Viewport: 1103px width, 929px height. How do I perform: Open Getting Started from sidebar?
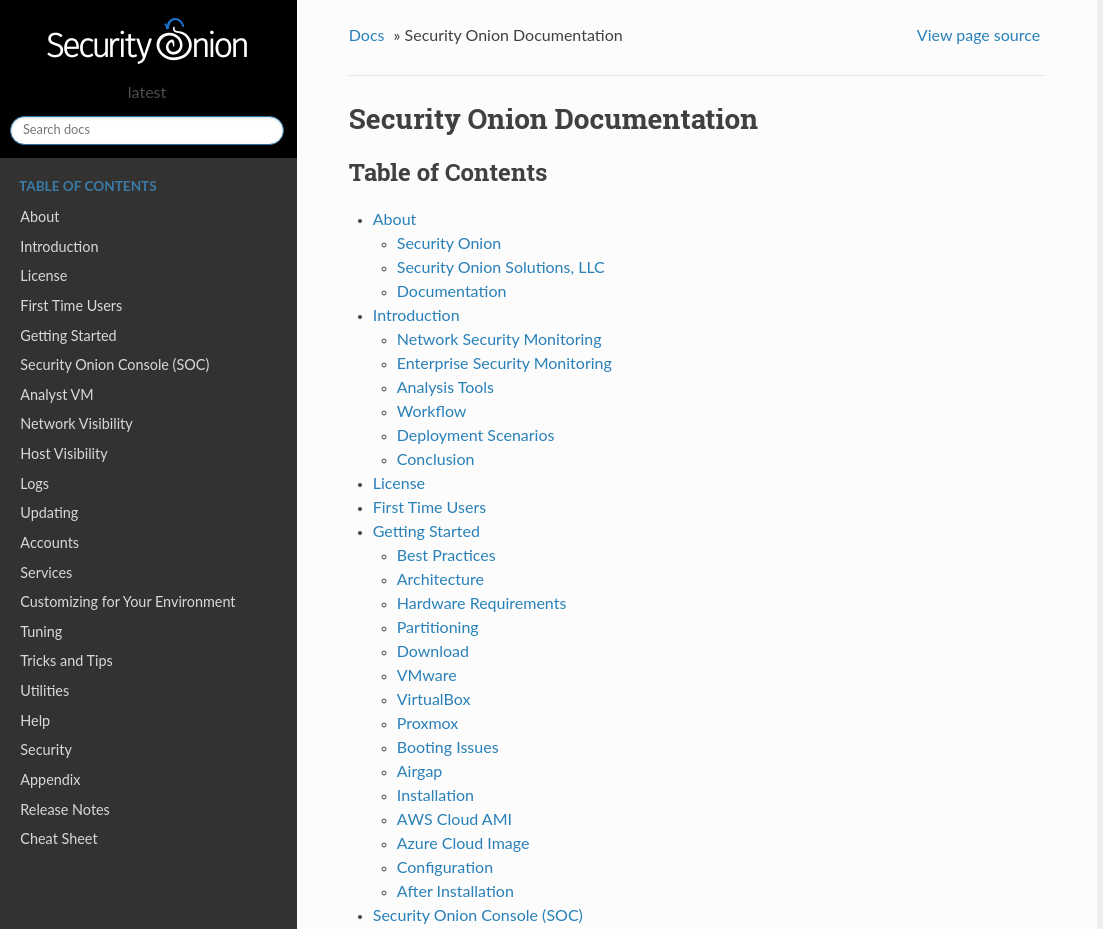tap(68, 335)
